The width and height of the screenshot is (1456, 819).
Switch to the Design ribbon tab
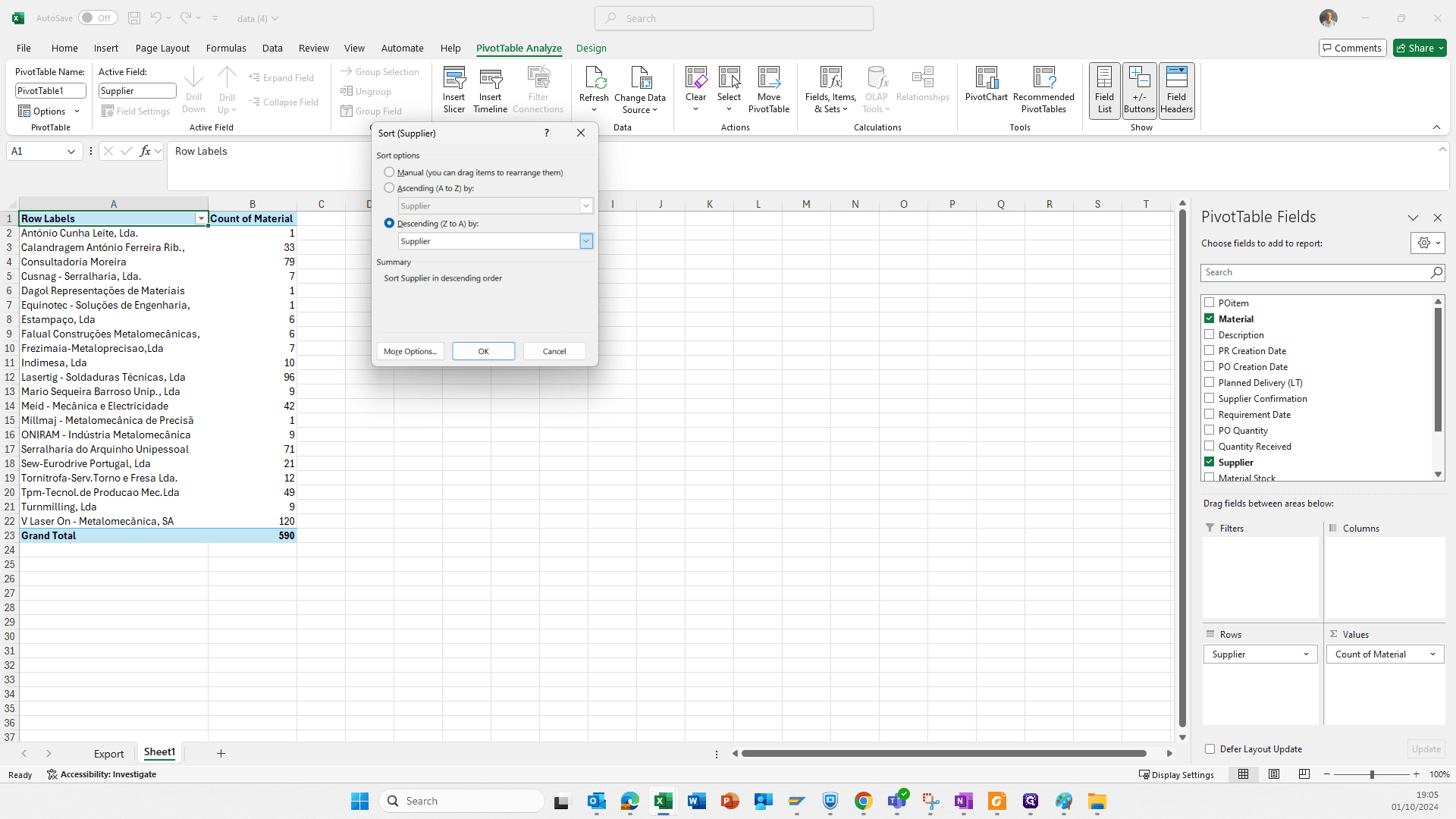[x=591, y=48]
